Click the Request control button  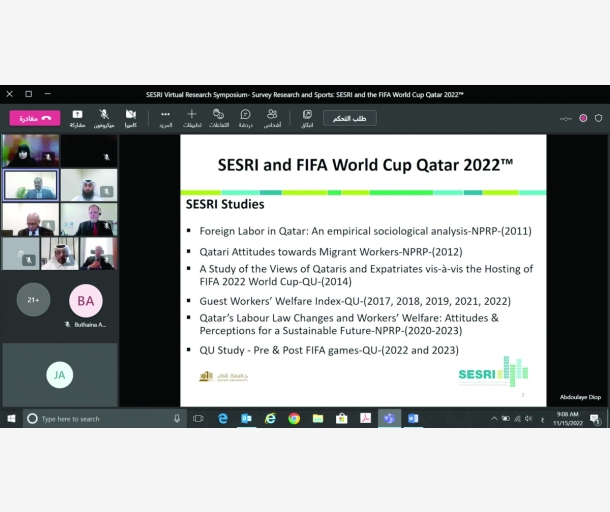[349, 118]
